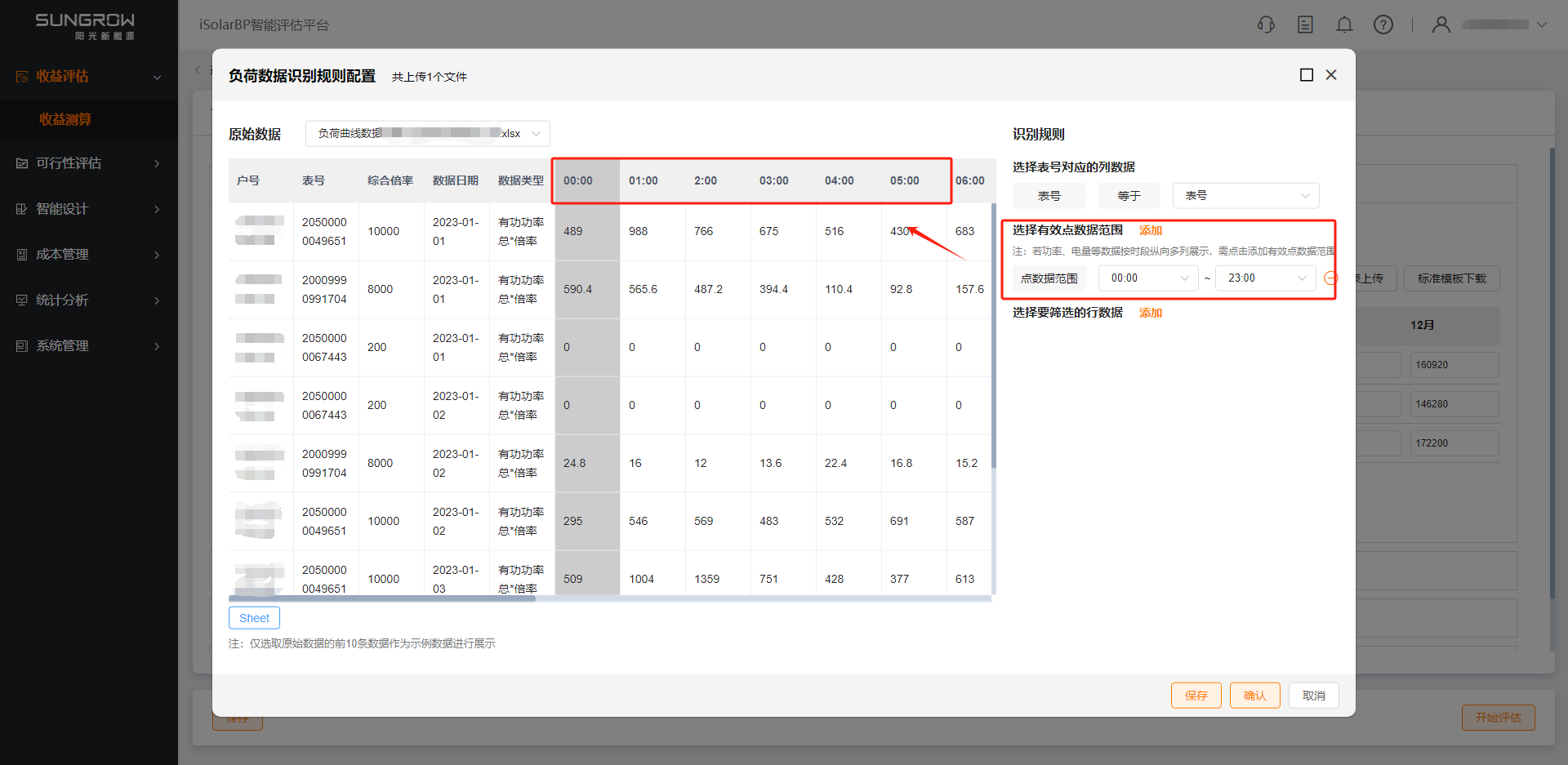1568x765 pixels.
Task: Close the load data rule dialog
Action: click(1331, 75)
